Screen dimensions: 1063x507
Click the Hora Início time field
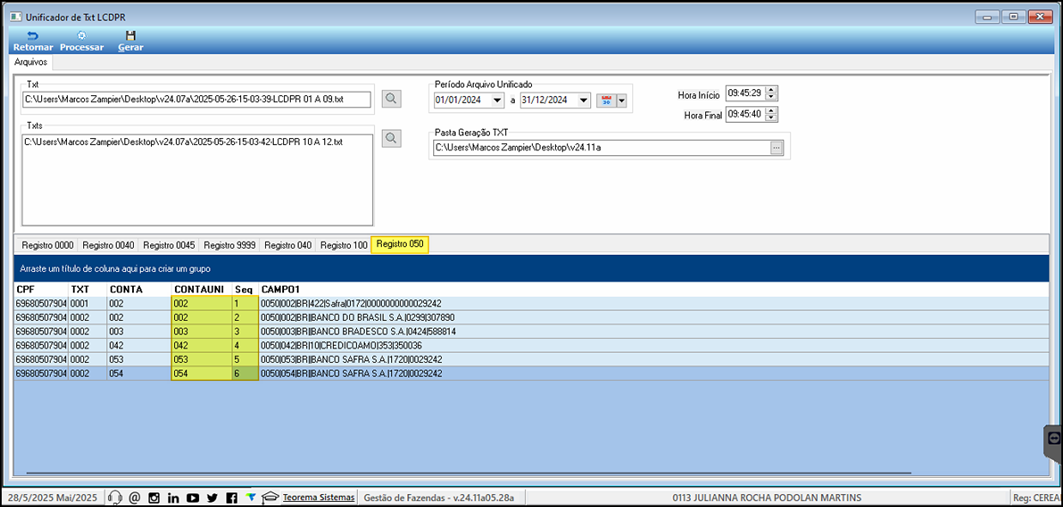746,93
